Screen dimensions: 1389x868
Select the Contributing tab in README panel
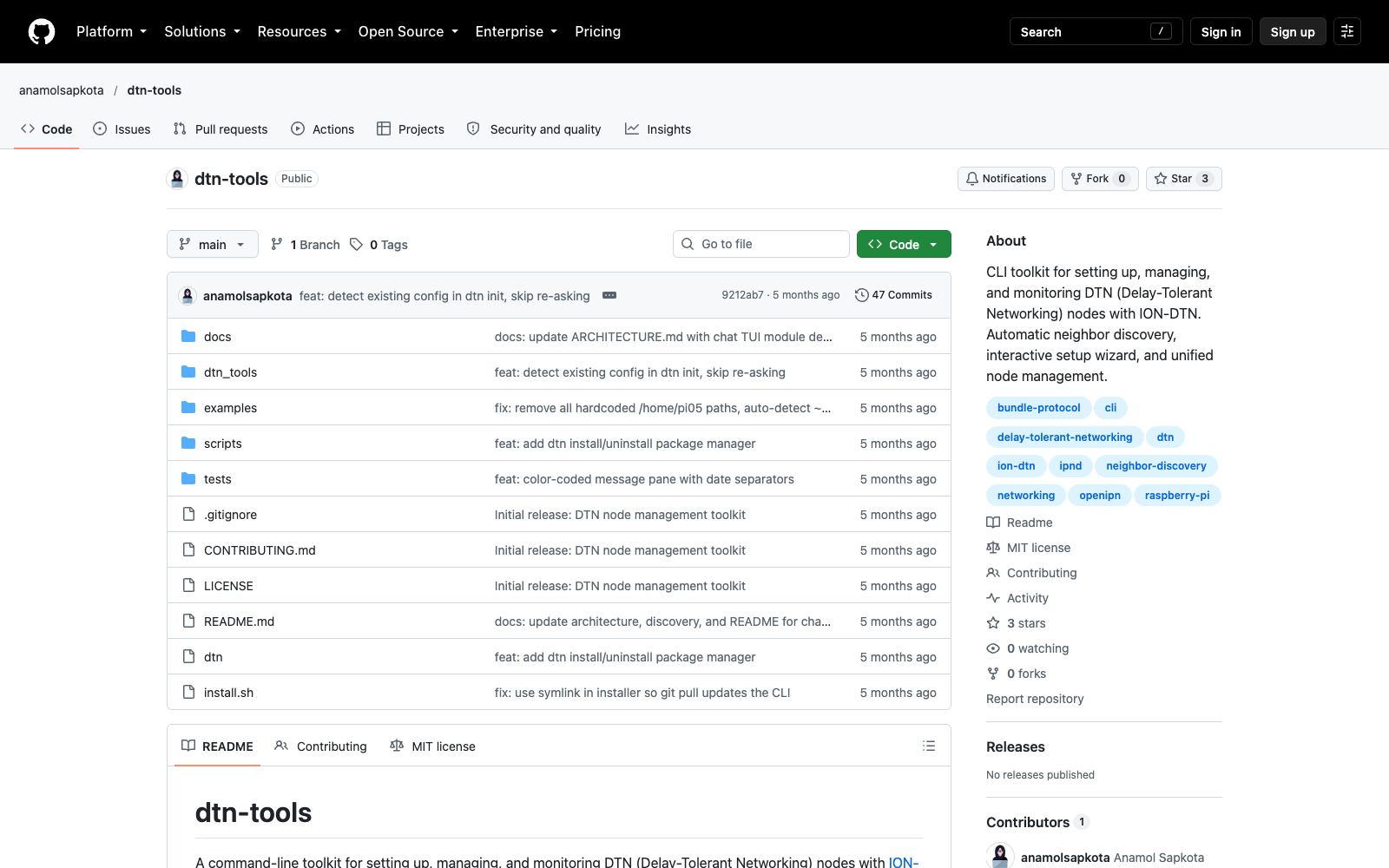click(320, 746)
